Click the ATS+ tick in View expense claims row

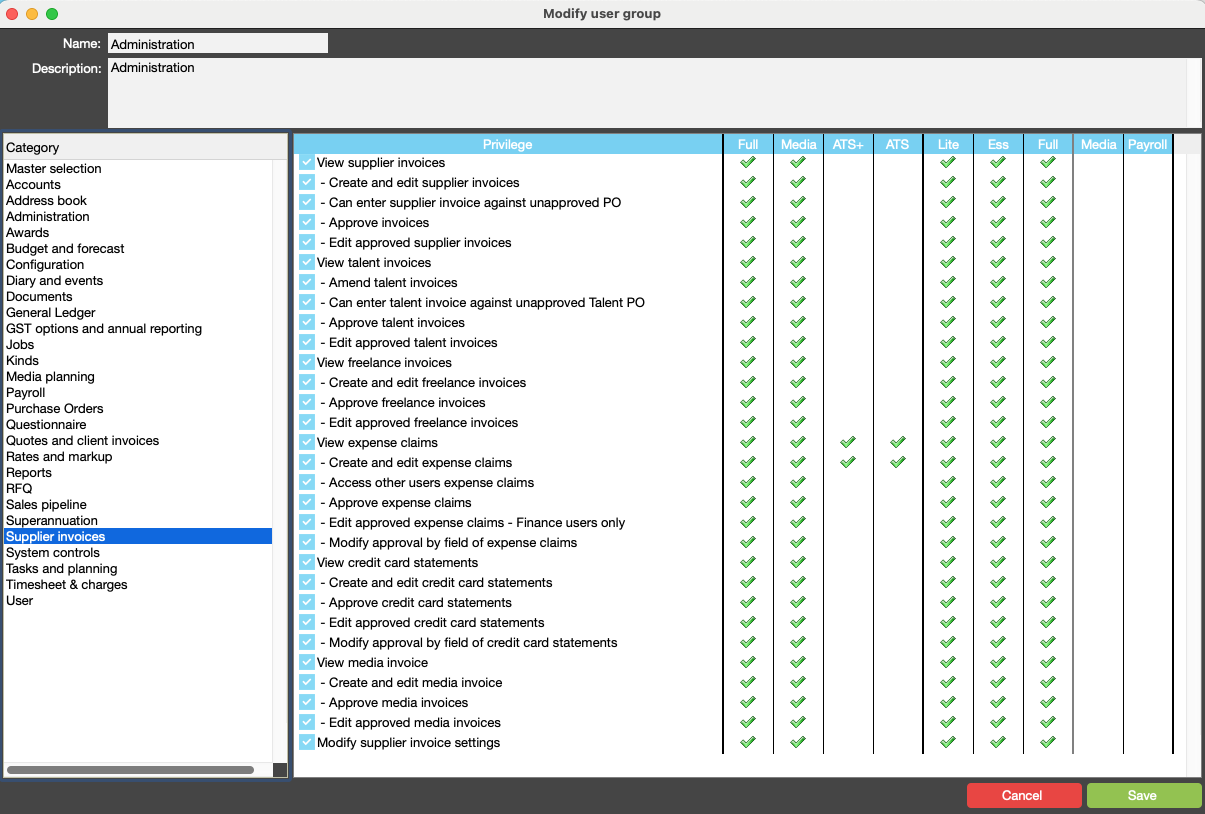click(848, 442)
